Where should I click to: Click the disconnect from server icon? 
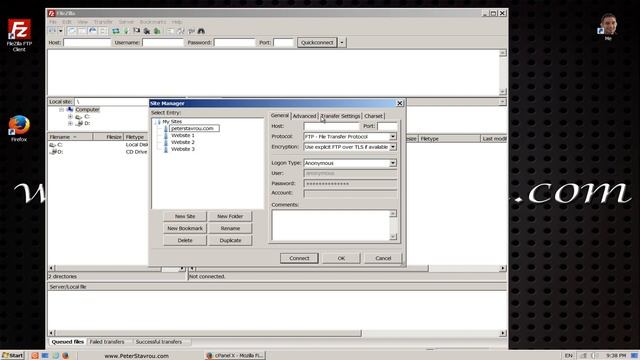pos(147,31)
